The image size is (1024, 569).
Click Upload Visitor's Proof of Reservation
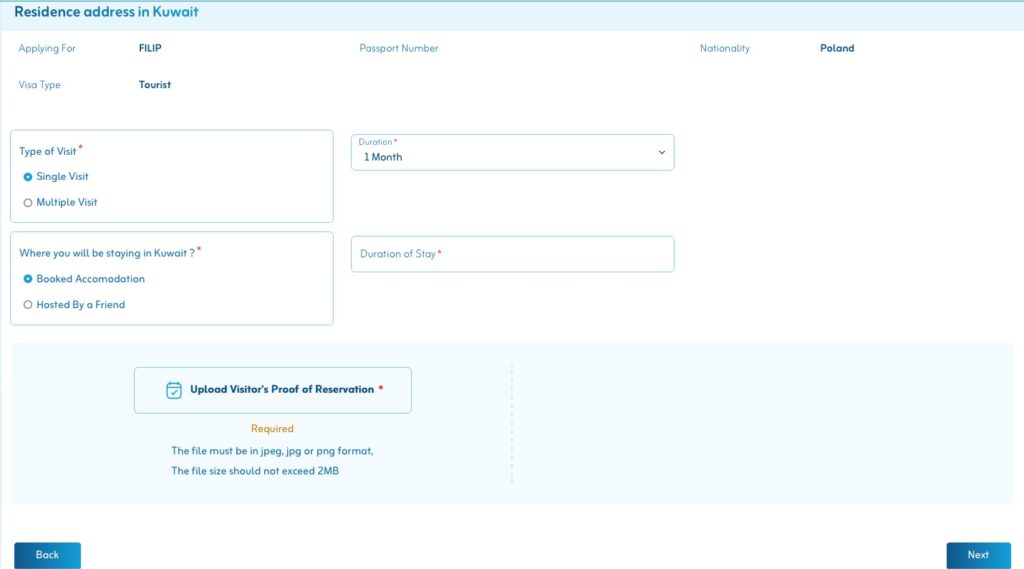pyautogui.click(x=273, y=390)
